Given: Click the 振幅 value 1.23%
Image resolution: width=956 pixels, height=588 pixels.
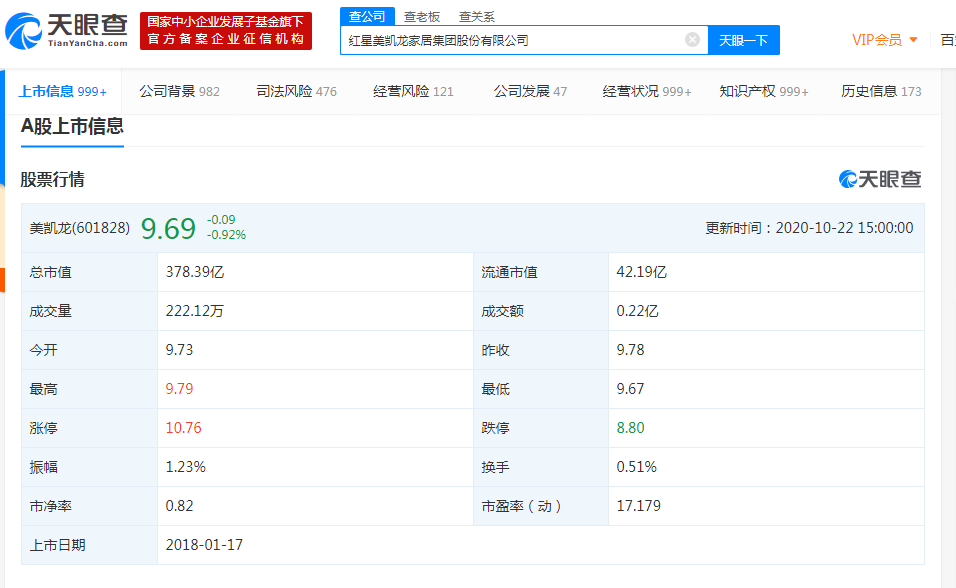Looking at the screenshot, I should tap(186, 467).
